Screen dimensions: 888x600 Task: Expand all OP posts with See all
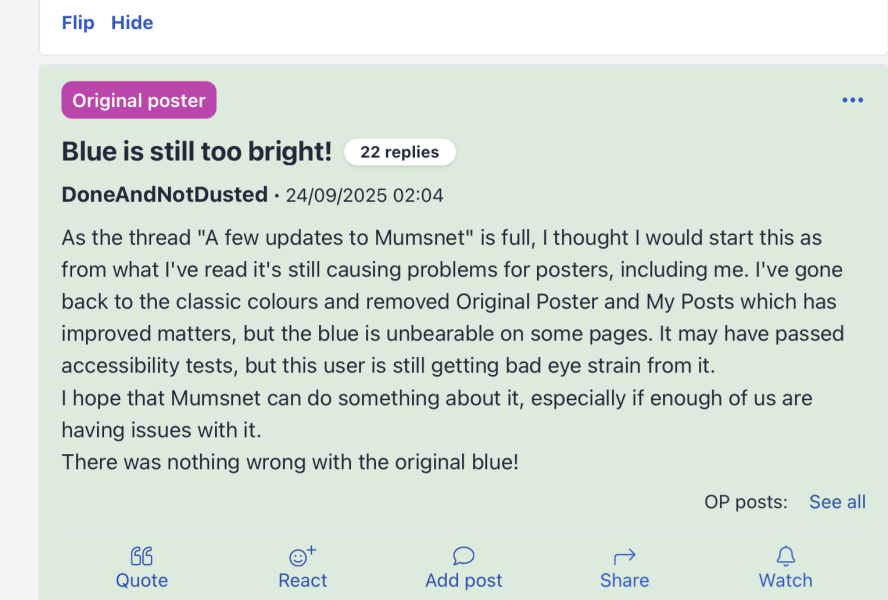[837, 501]
